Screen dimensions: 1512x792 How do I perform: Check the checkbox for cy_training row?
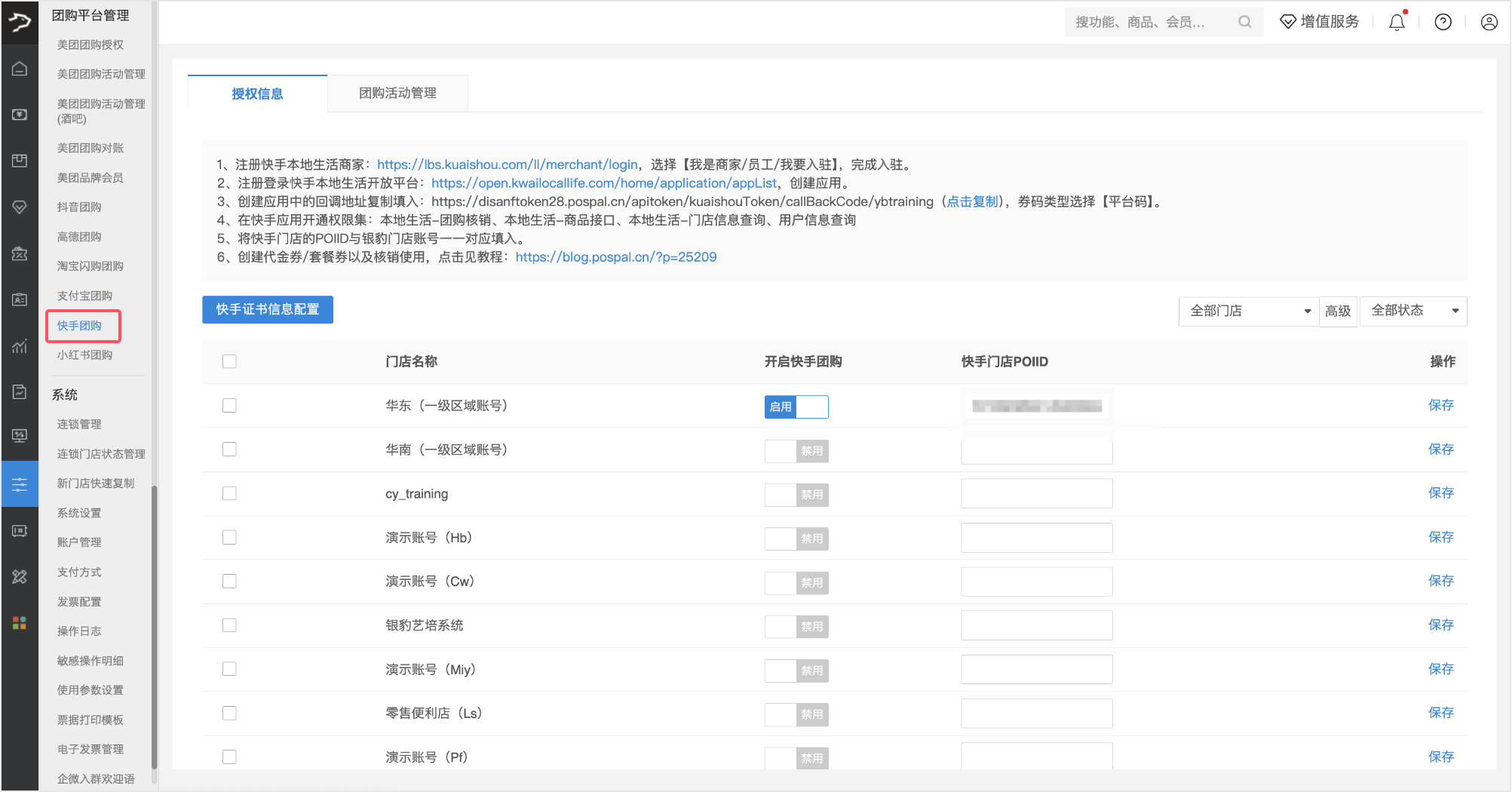pyautogui.click(x=229, y=493)
